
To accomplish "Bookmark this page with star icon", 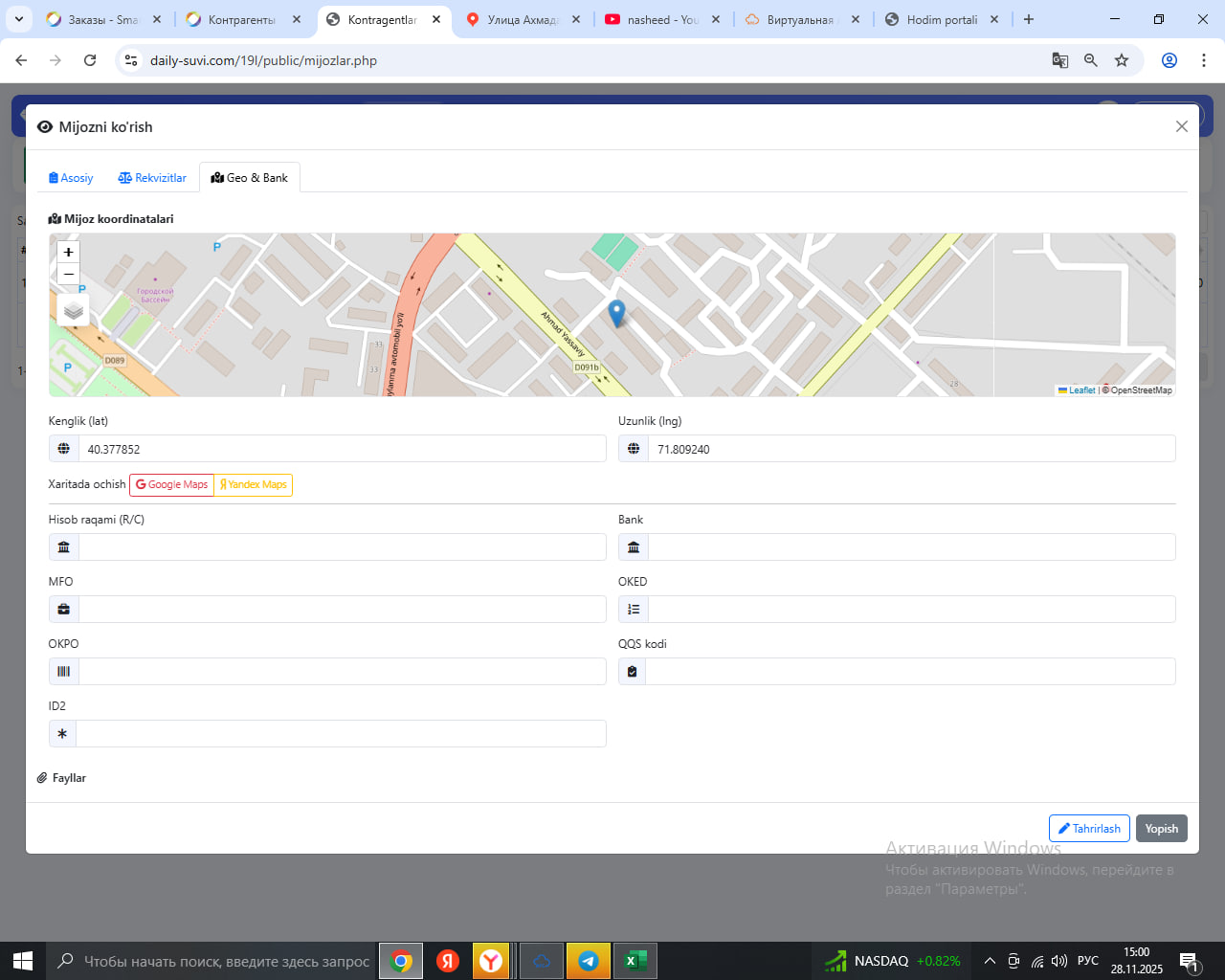I will tap(1122, 60).
